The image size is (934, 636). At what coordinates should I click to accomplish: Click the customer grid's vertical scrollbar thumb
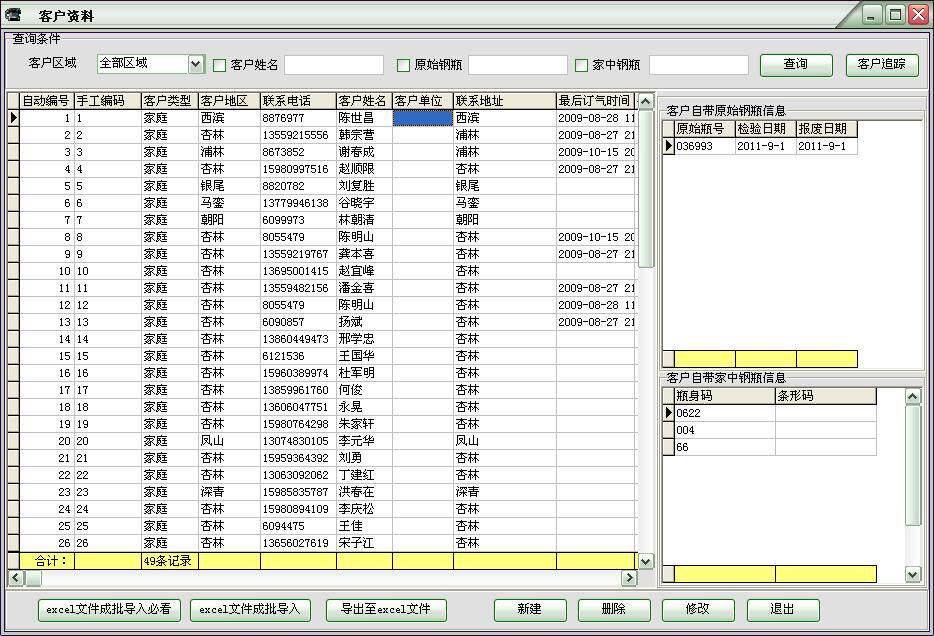coord(645,189)
